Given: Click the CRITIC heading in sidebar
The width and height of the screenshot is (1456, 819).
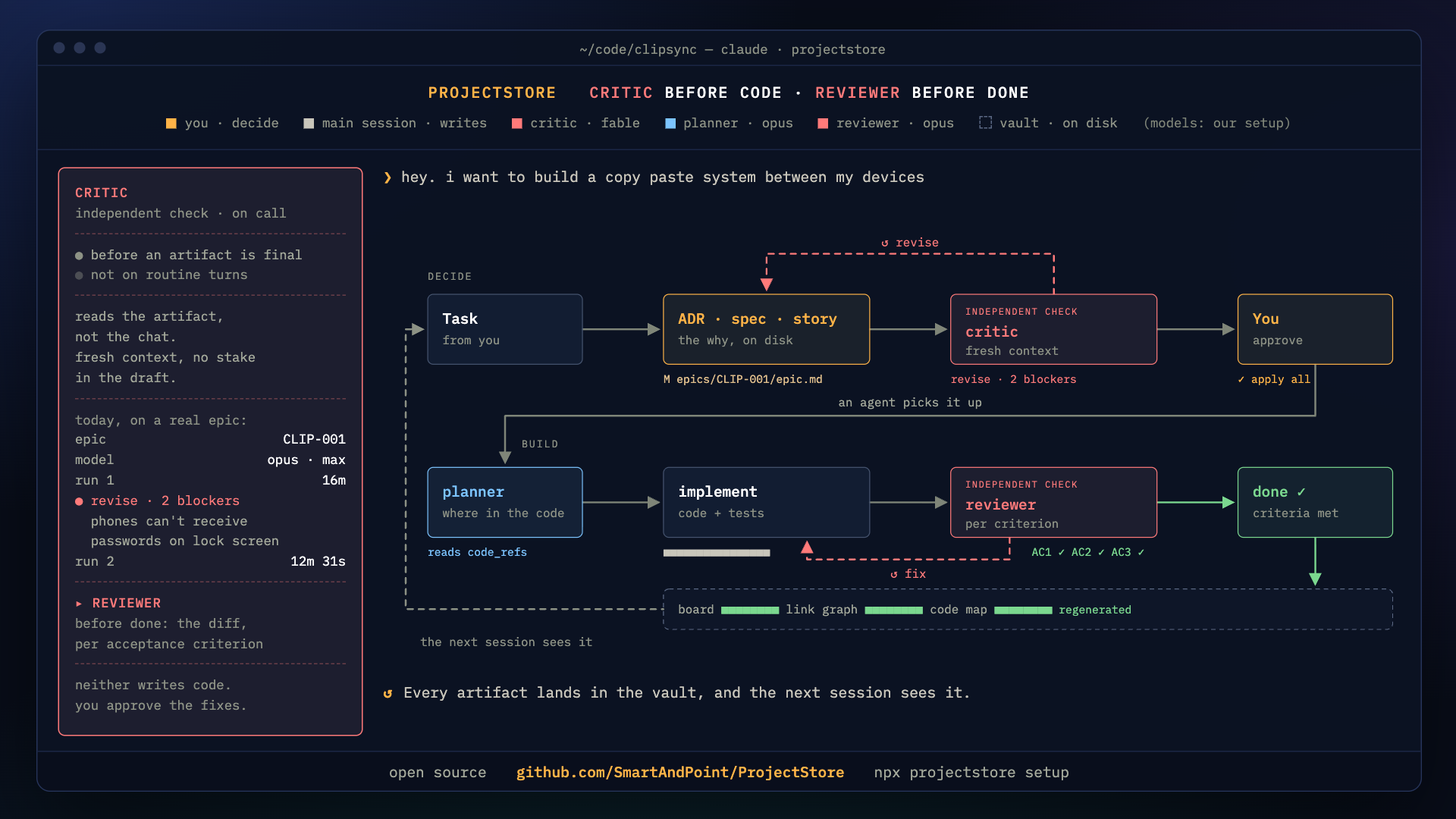Looking at the screenshot, I should pyautogui.click(x=102, y=193).
